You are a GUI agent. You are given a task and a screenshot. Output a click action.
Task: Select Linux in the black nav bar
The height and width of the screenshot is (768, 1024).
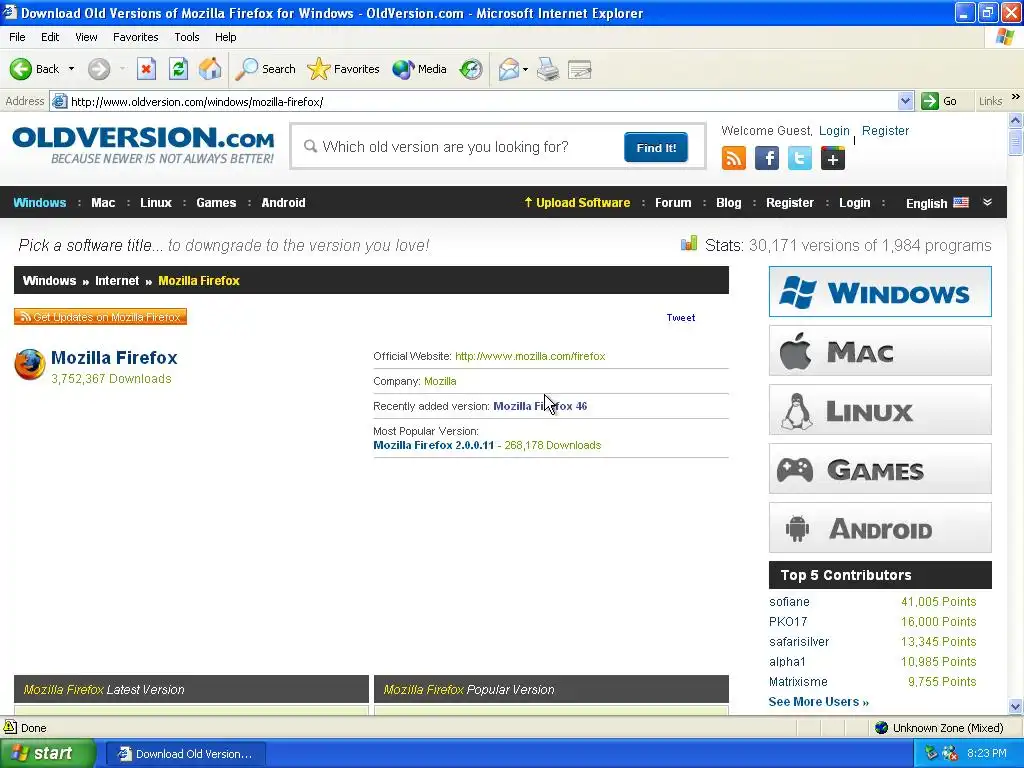click(155, 202)
